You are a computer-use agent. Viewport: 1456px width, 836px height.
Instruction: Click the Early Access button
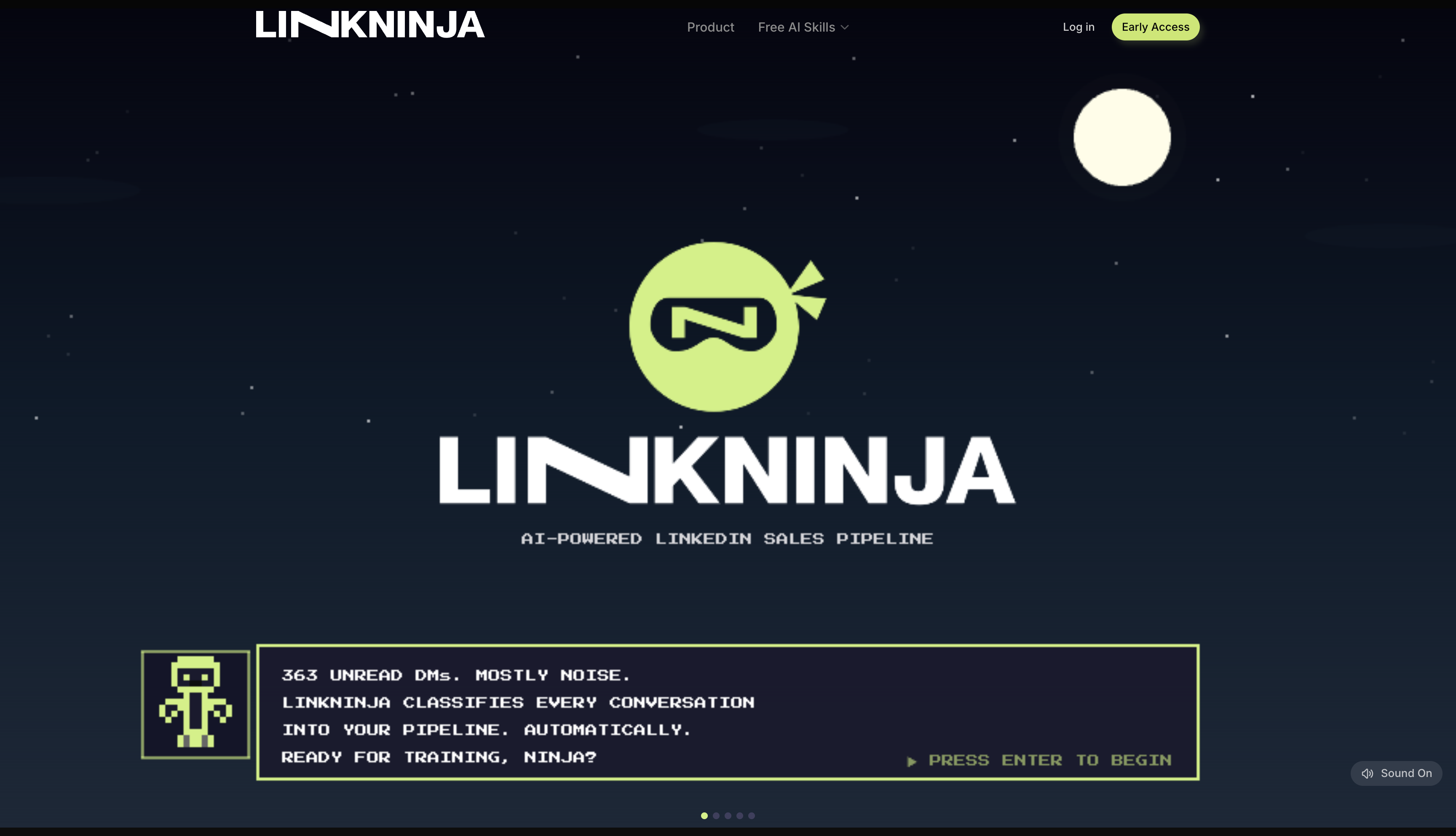(x=1155, y=27)
